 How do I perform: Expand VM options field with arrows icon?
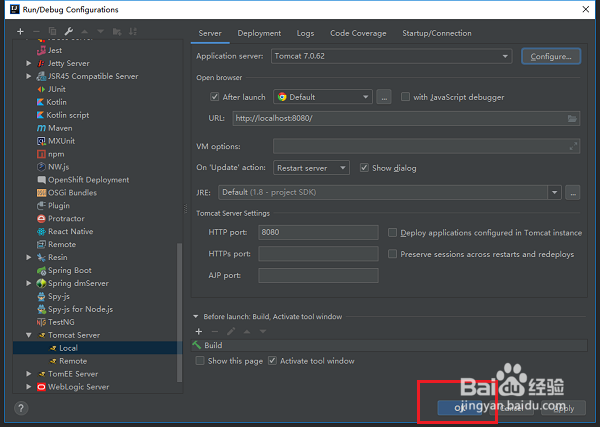(573, 146)
